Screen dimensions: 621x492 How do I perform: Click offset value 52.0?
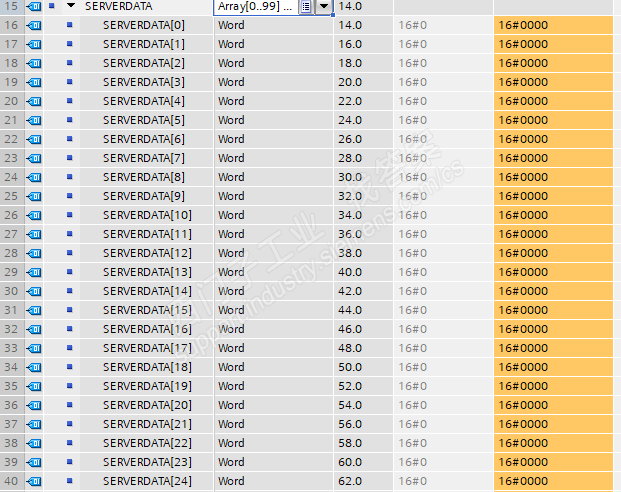tap(350, 387)
